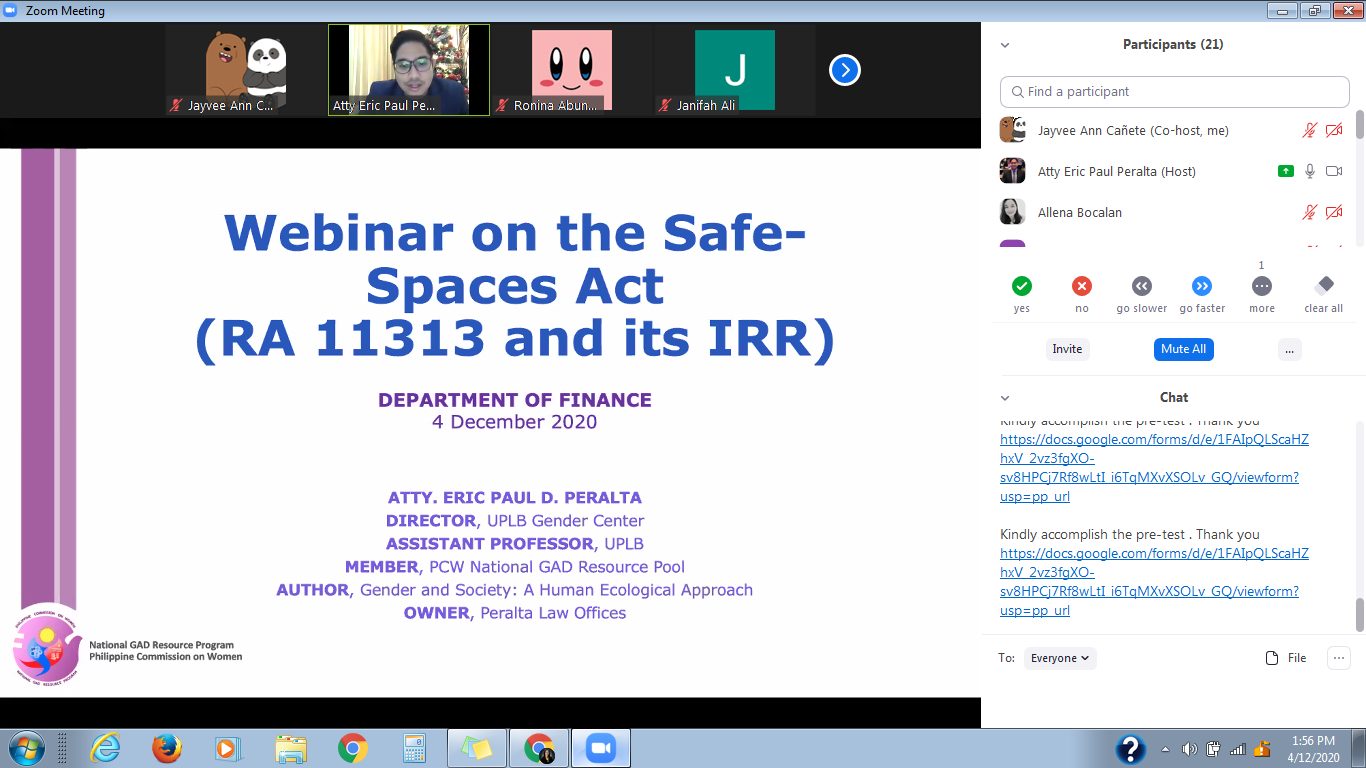Open Windows Explorer folder taskbar icon

click(291, 749)
